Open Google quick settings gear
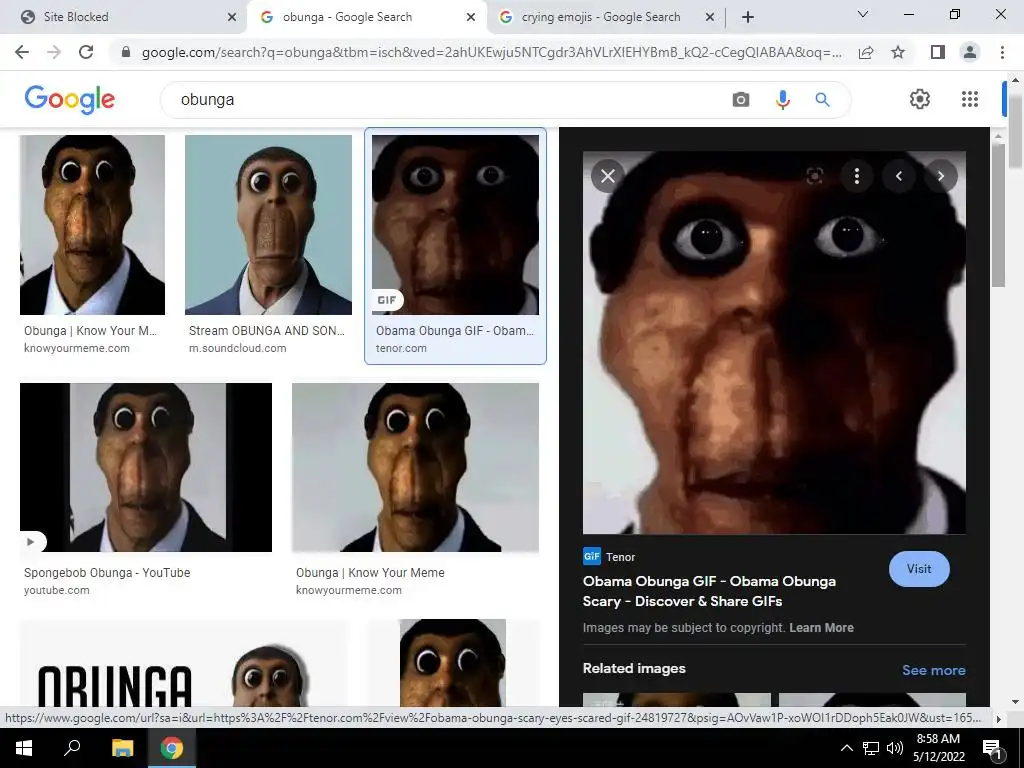Viewport: 1024px width, 768px height. tap(920, 99)
